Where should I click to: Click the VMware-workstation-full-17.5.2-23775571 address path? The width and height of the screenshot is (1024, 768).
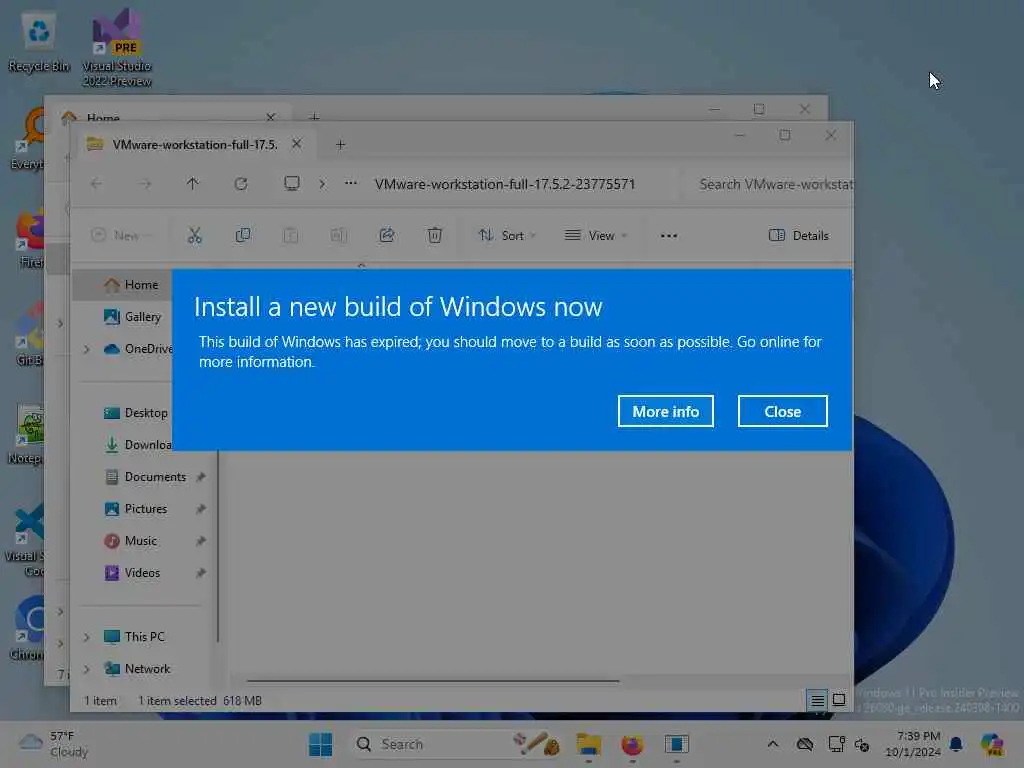point(505,184)
